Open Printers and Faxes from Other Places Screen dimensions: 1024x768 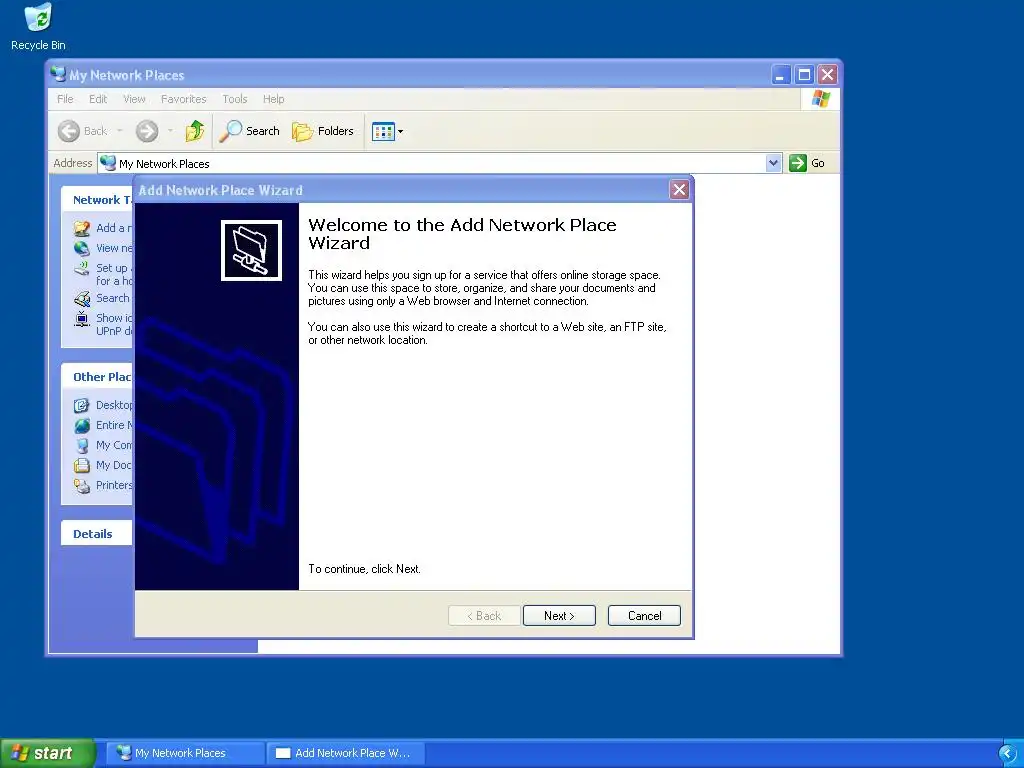coord(103,485)
